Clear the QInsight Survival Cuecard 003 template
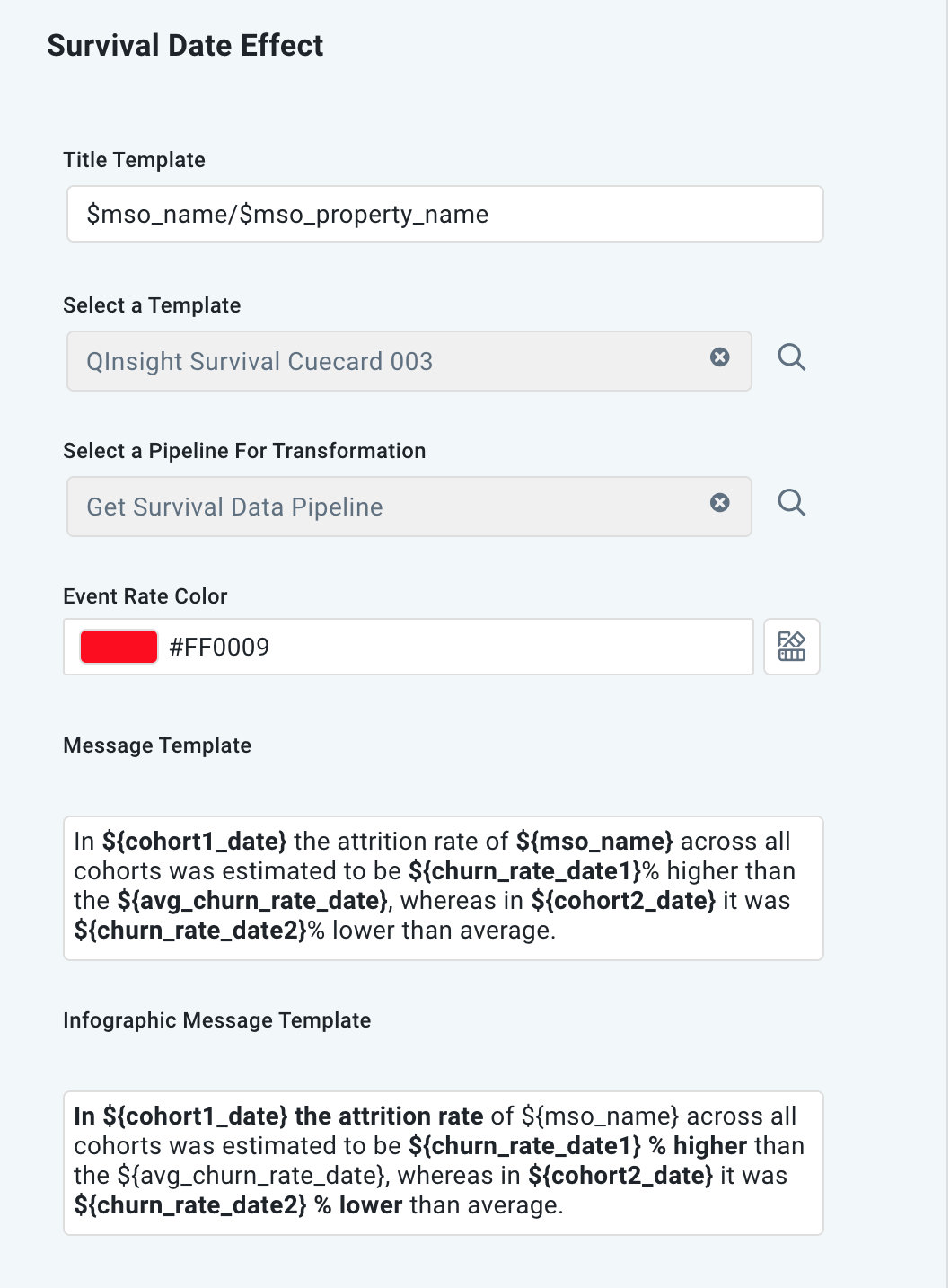This screenshot has width=950, height=1288. pyautogui.click(x=720, y=357)
